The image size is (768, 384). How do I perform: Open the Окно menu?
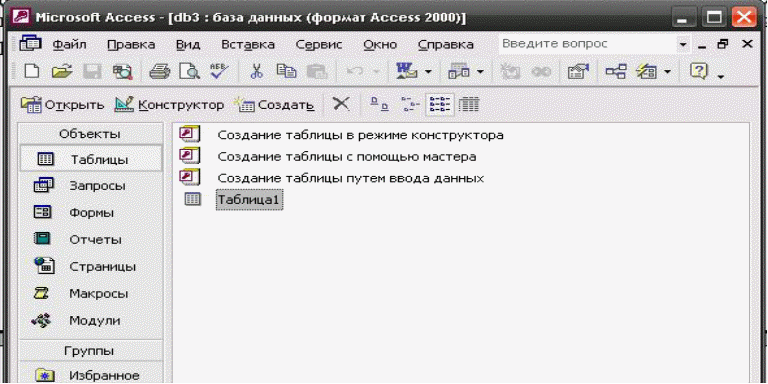pyautogui.click(x=380, y=45)
